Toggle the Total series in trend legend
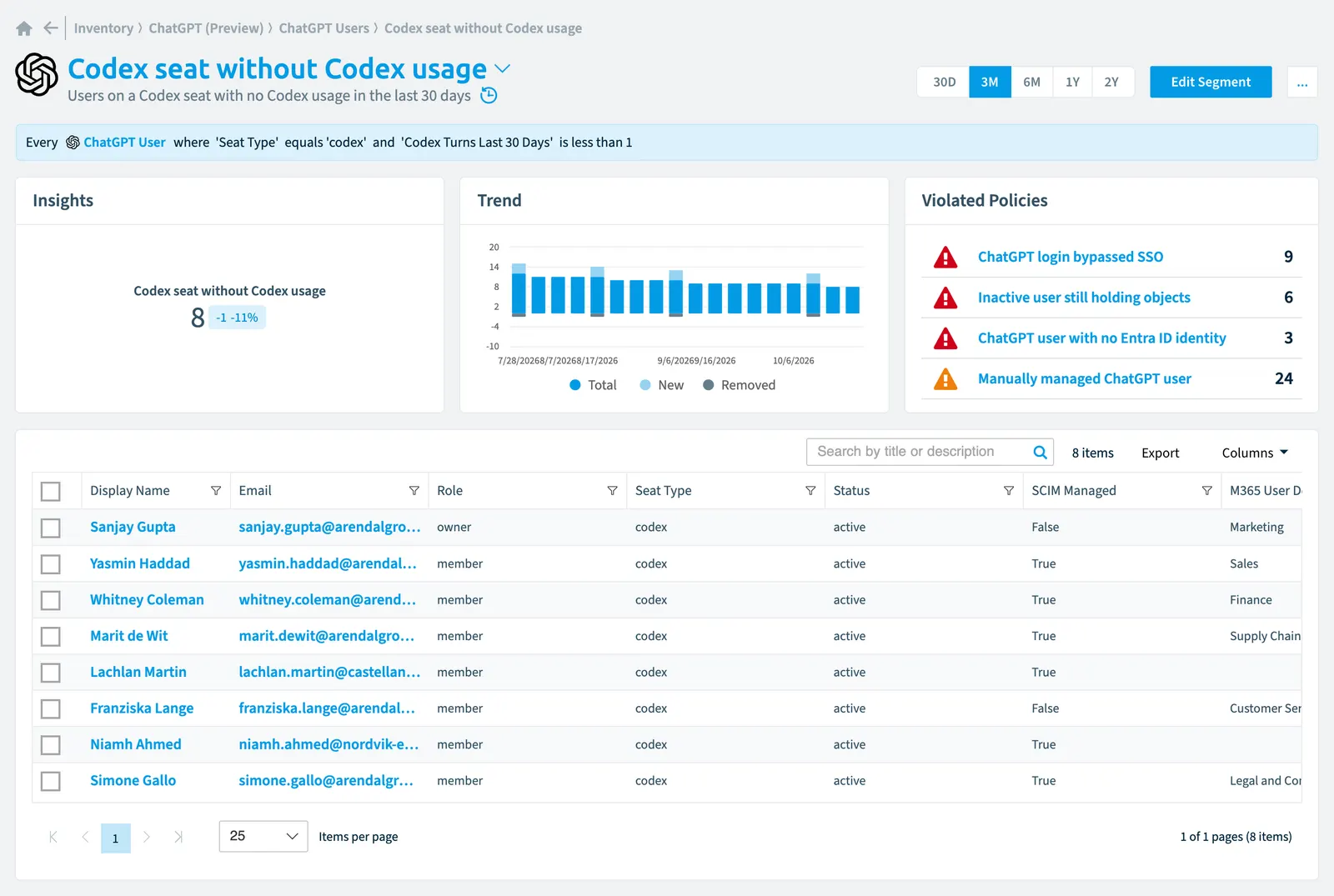Viewport: 1334px width, 896px height. (x=593, y=385)
